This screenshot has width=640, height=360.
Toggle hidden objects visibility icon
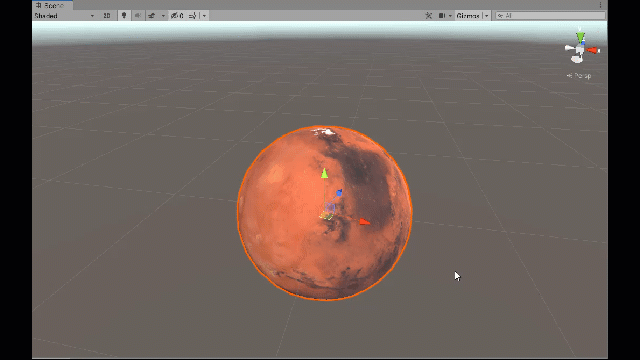[x=177, y=16]
